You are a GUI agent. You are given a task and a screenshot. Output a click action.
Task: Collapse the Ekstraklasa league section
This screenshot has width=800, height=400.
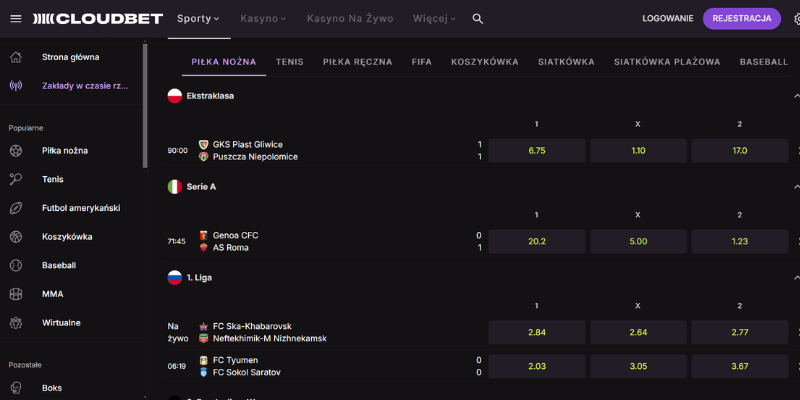click(796, 96)
